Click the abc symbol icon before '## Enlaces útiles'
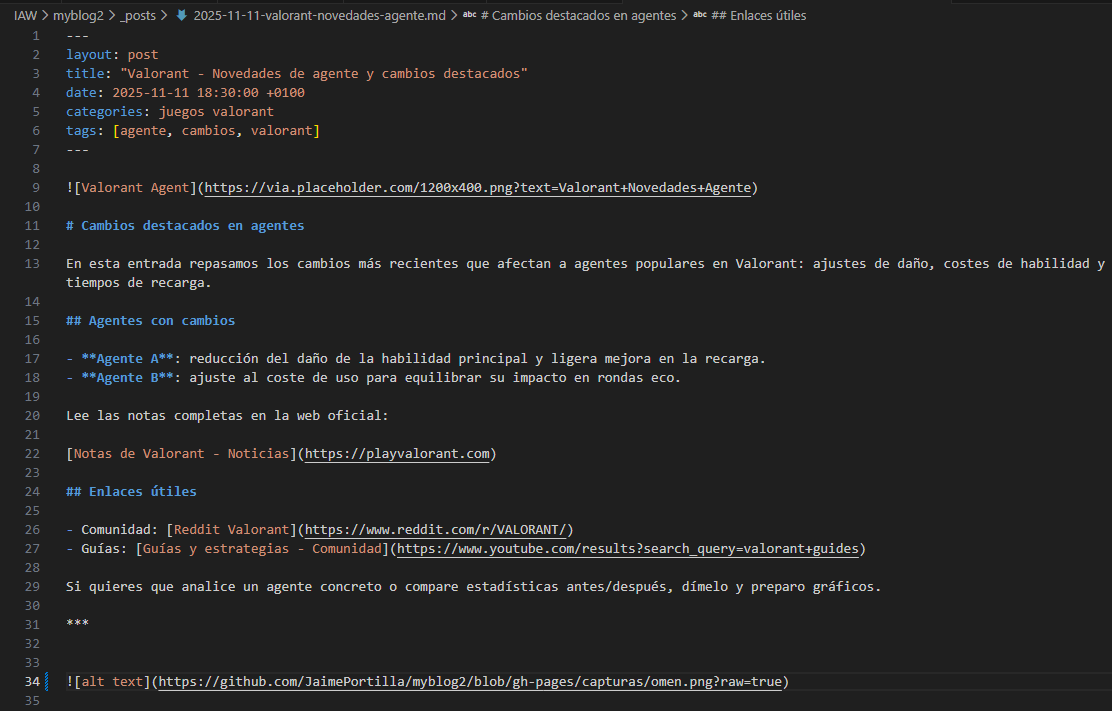This screenshot has width=1112, height=711. [x=700, y=15]
